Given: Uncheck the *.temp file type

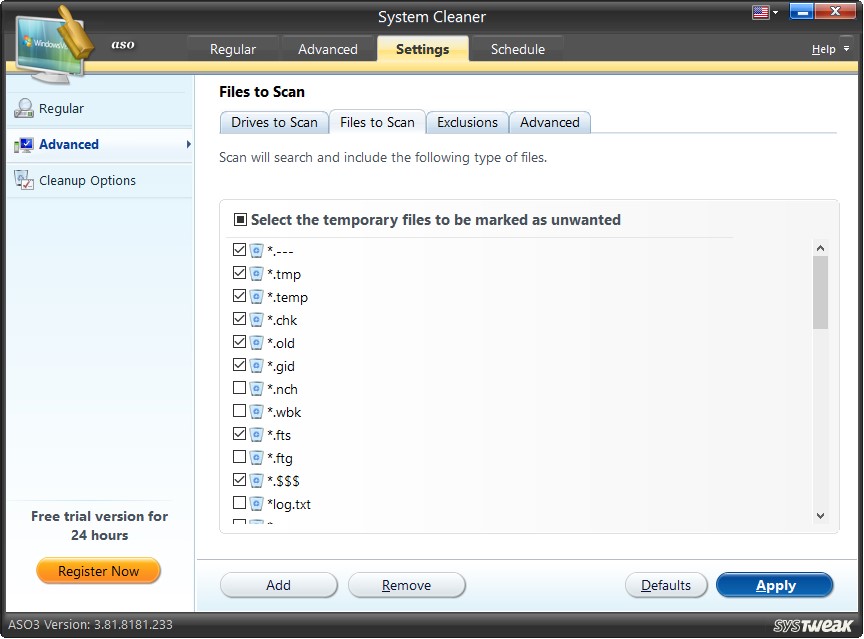Looking at the screenshot, I should (x=239, y=296).
